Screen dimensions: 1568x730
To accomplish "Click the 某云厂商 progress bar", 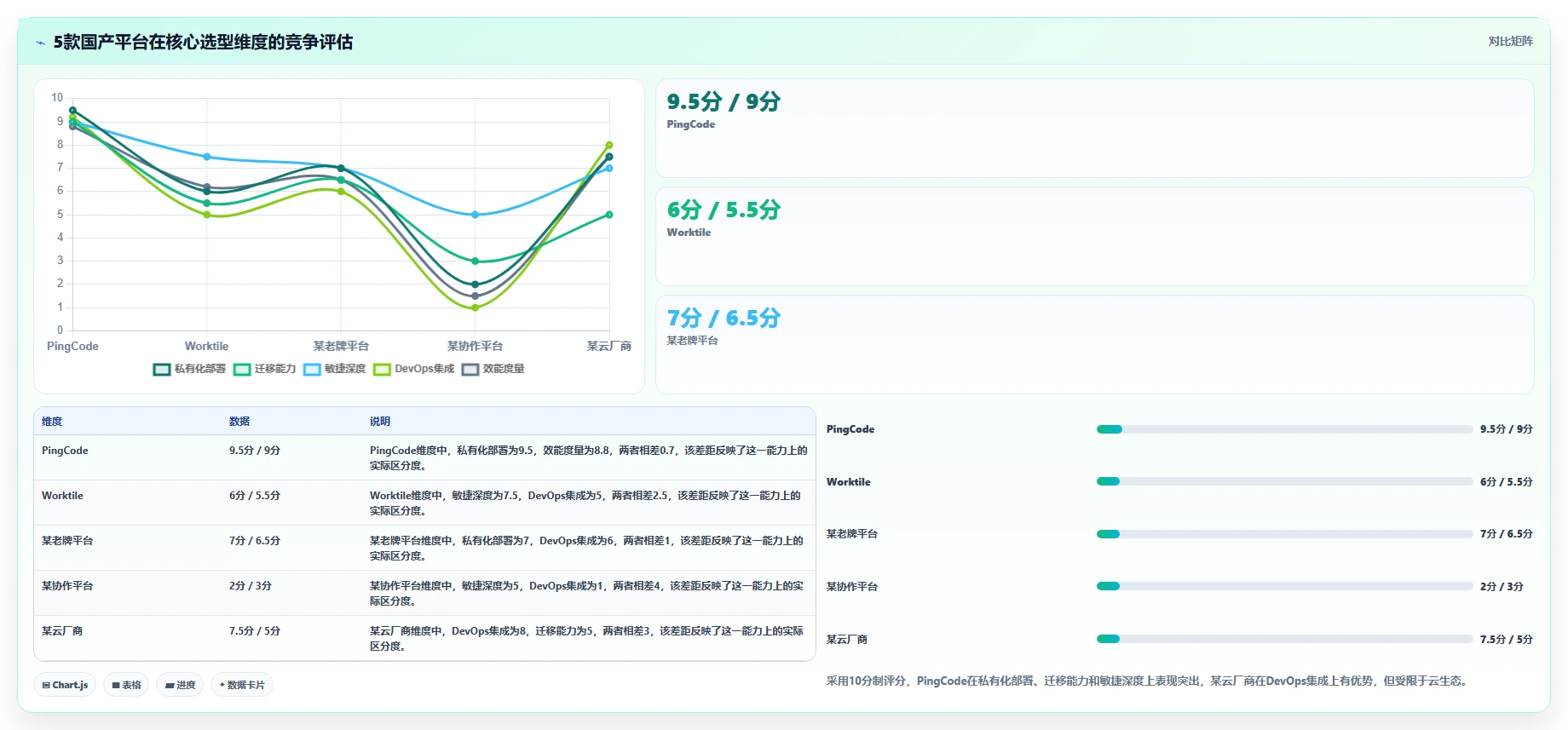I will click(x=1284, y=639).
